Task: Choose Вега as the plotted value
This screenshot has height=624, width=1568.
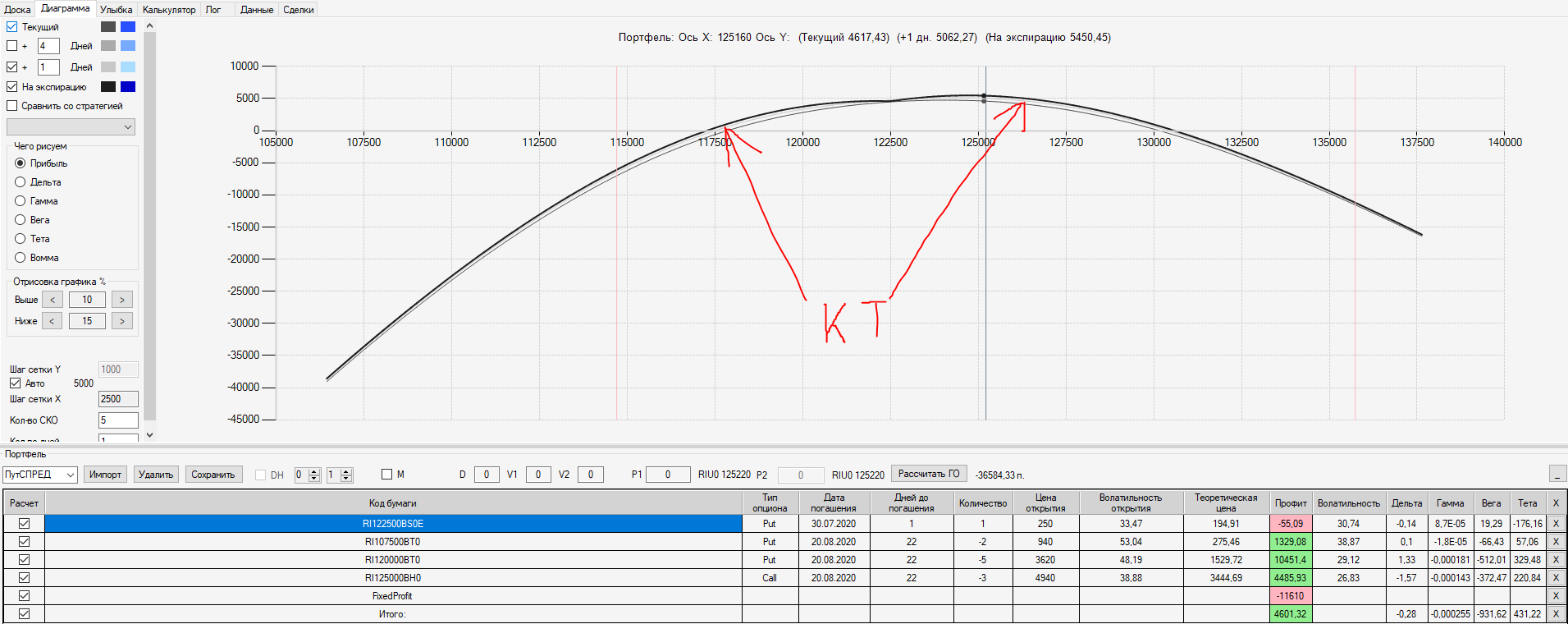Action: pos(21,220)
